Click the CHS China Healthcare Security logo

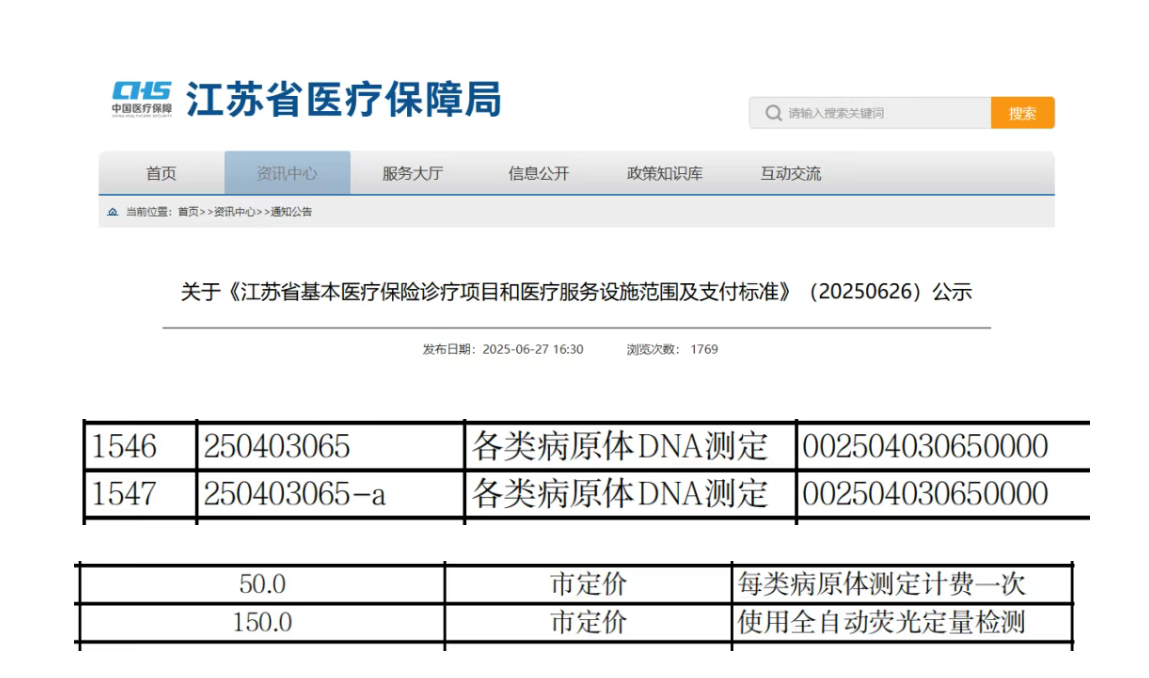[141, 99]
